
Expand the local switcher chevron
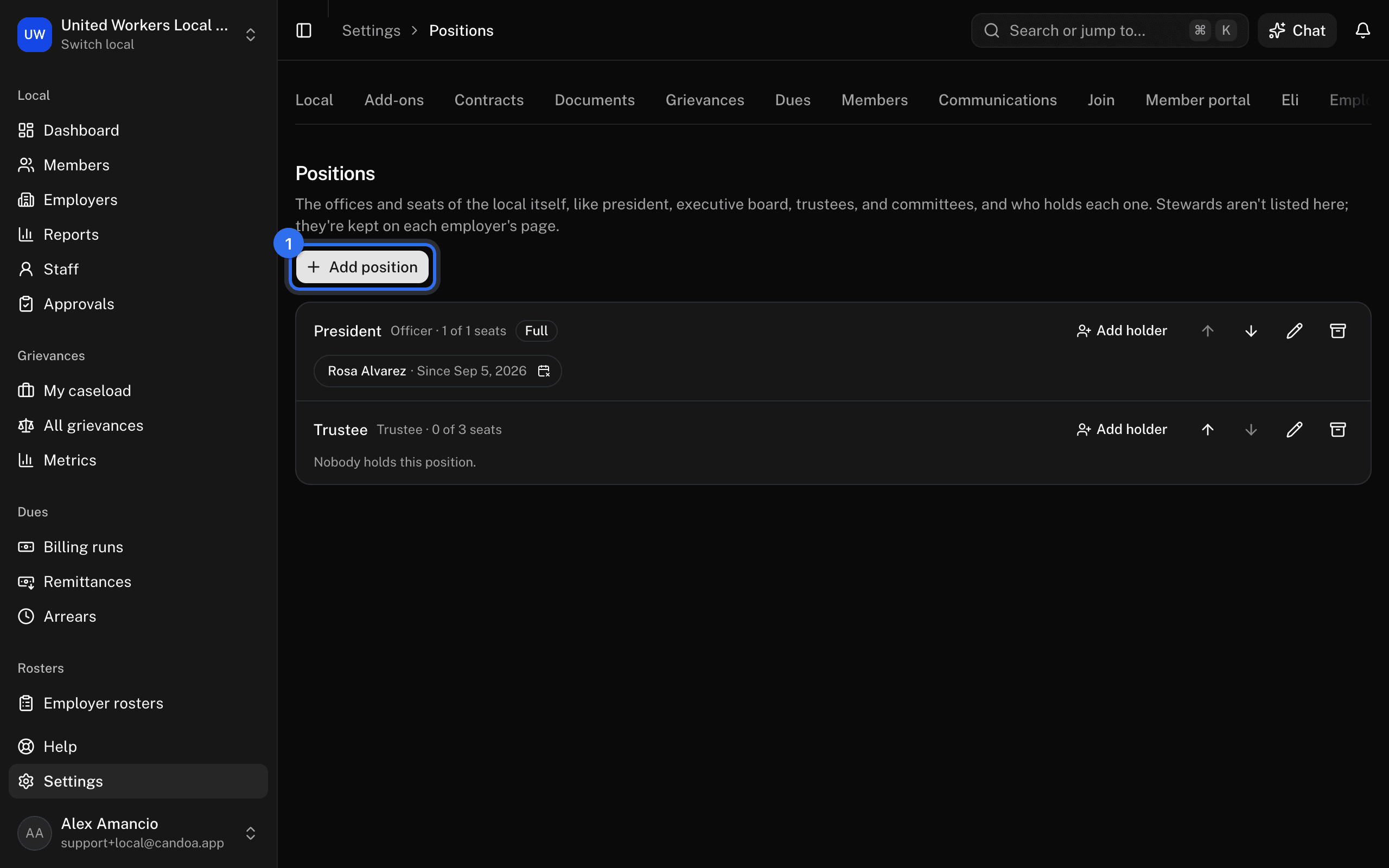(250, 34)
